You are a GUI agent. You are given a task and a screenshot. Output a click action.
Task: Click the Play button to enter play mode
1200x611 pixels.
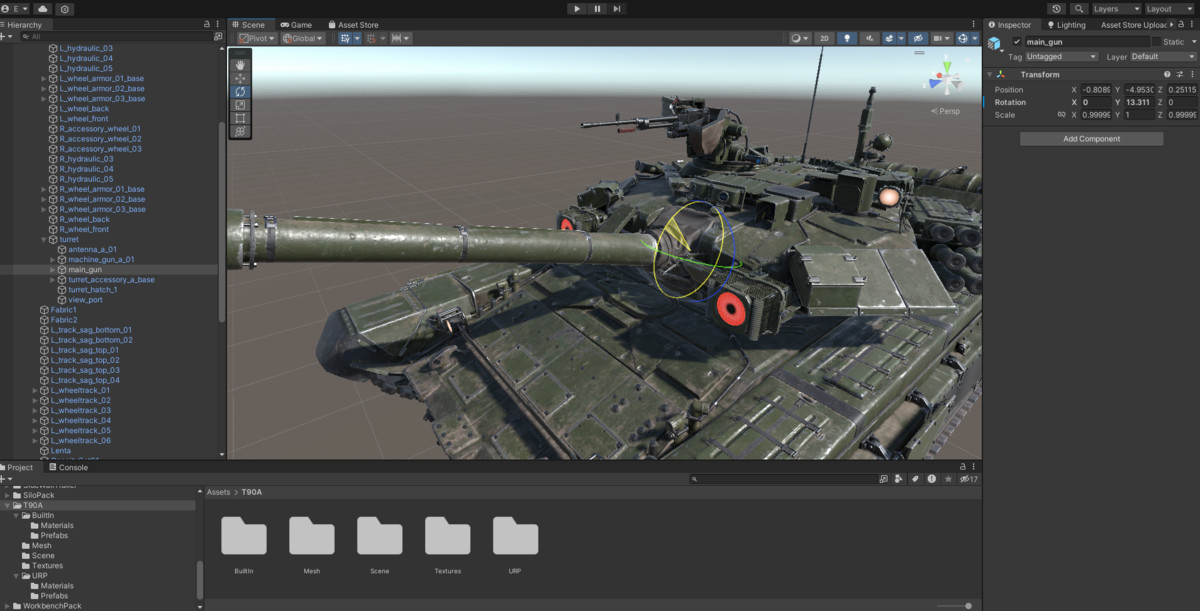[x=576, y=9]
